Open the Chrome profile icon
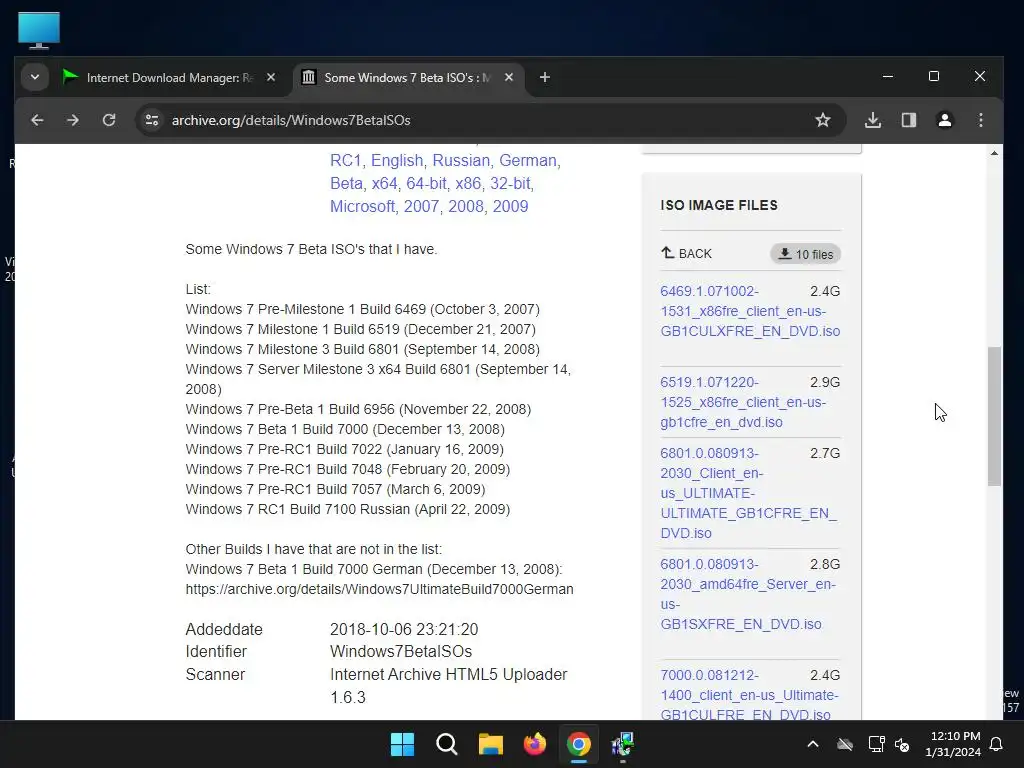Screen dimensions: 1024x768 point(944,120)
